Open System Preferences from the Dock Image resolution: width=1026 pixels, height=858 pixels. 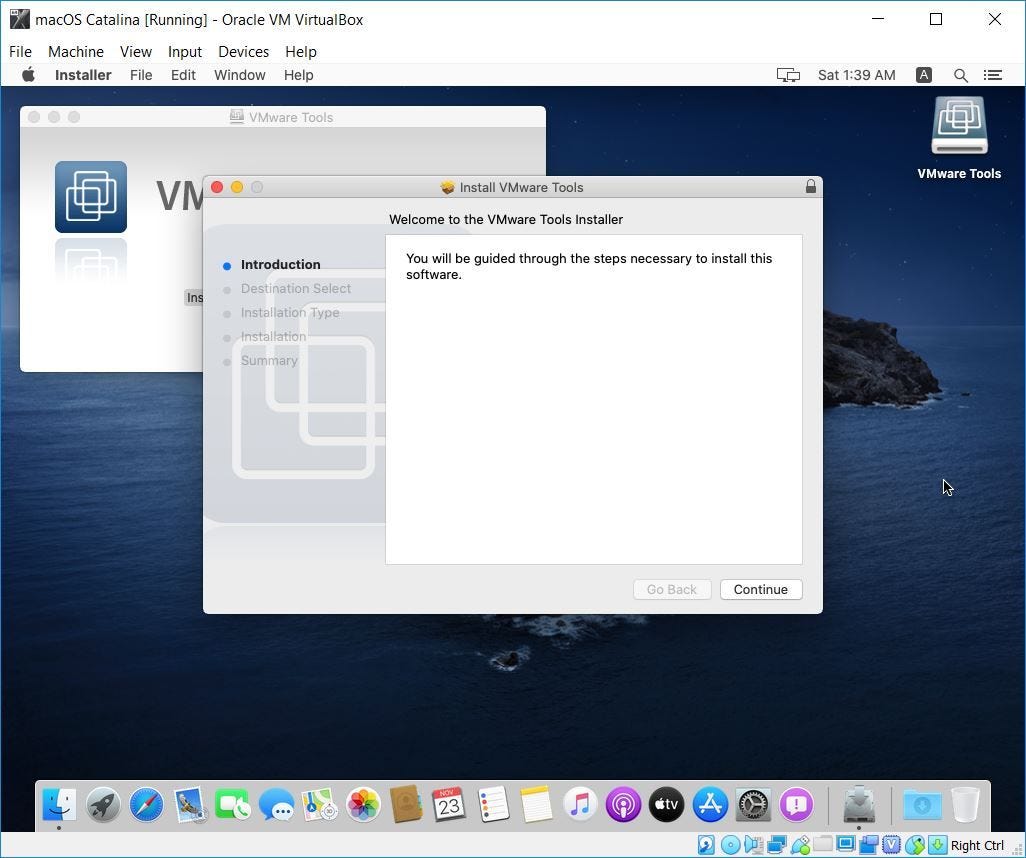[x=753, y=804]
